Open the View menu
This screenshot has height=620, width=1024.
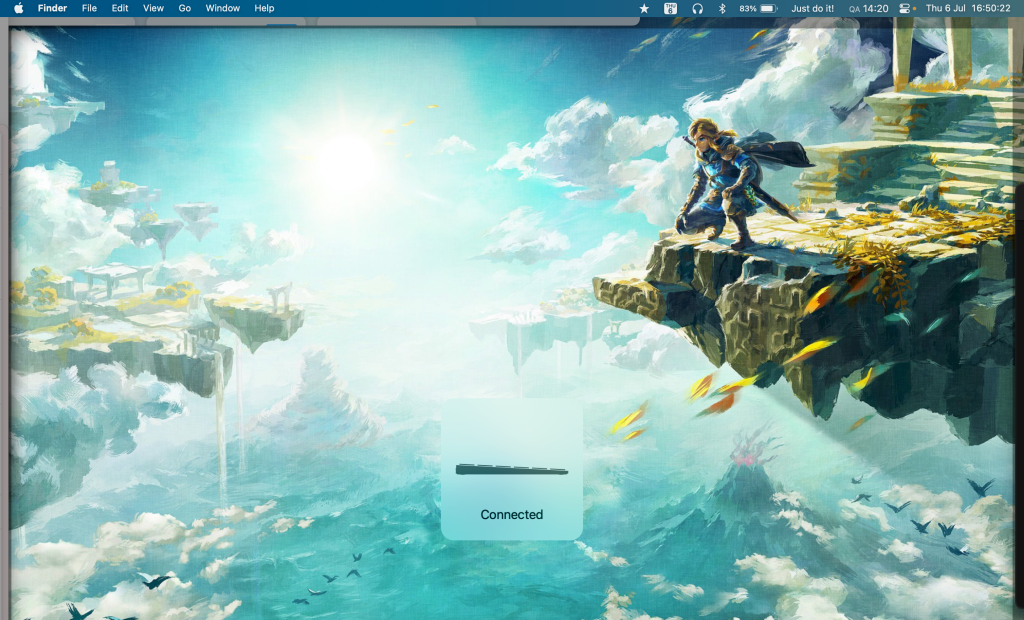(x=153, y=8)
